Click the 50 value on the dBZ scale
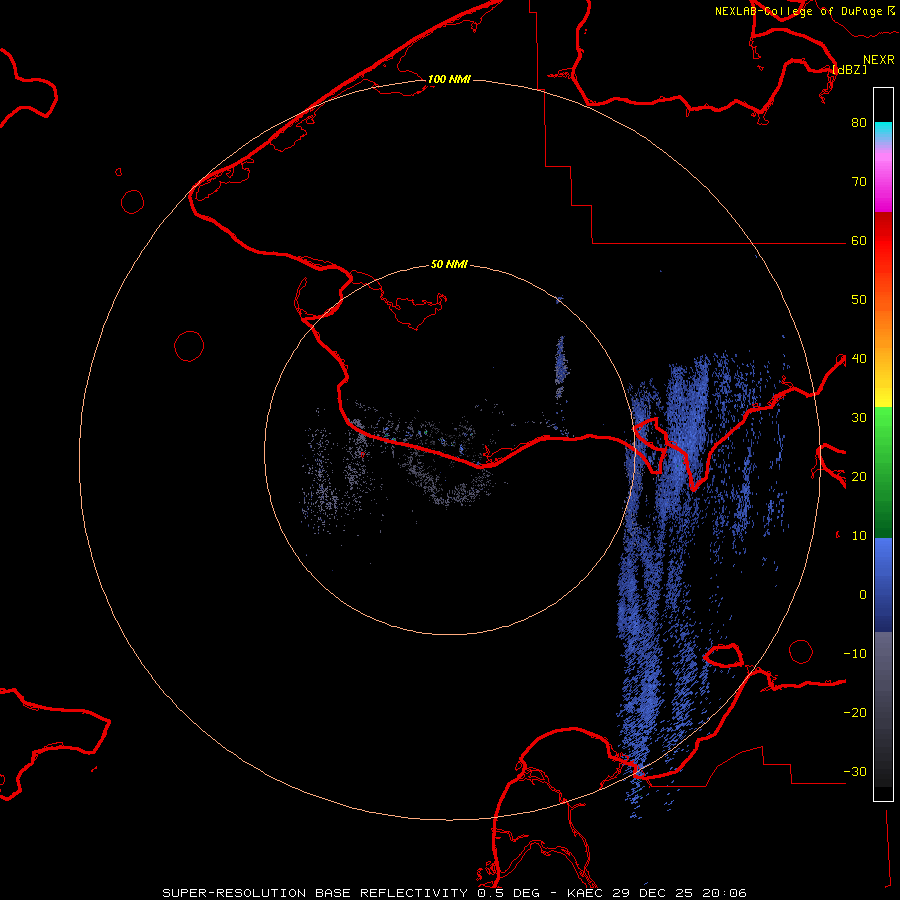Viewport: 900px width, 900px height. pos(859,300)
